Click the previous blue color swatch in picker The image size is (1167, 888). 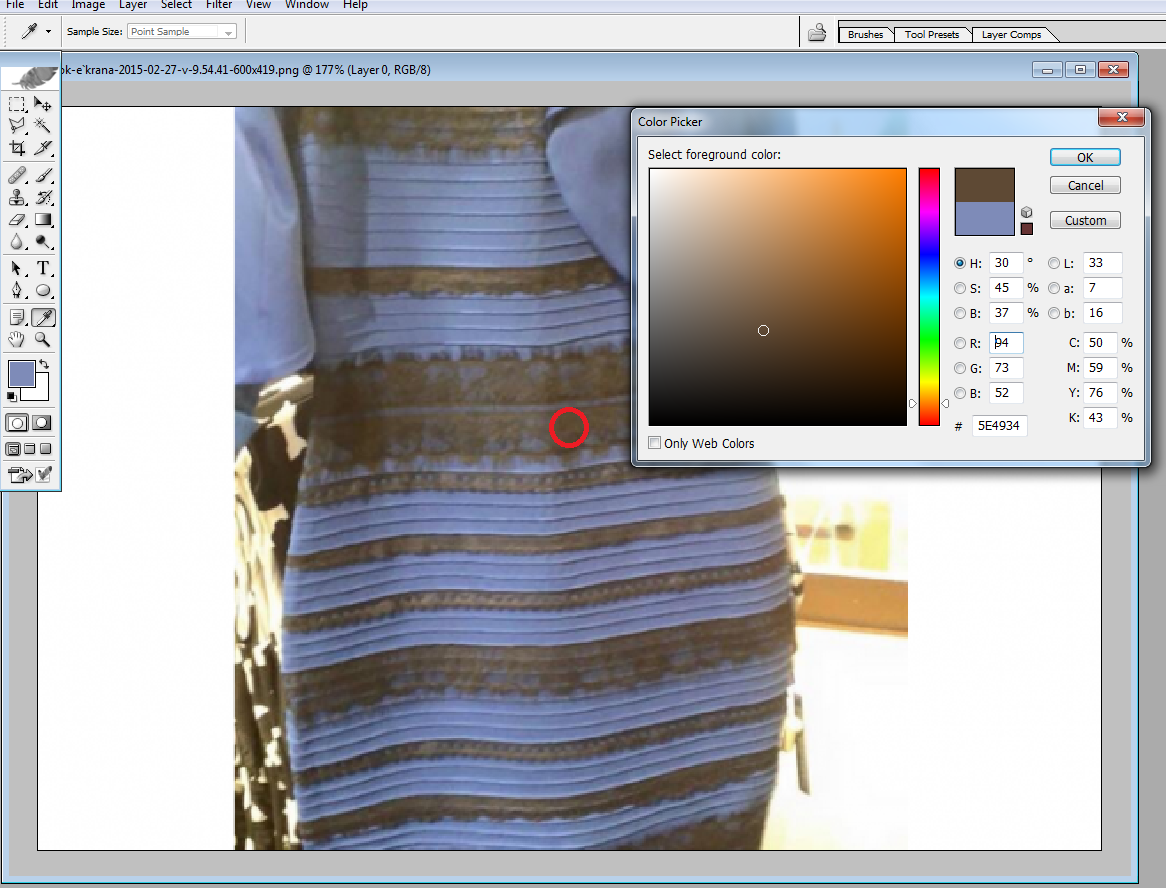tap(985, 219)
